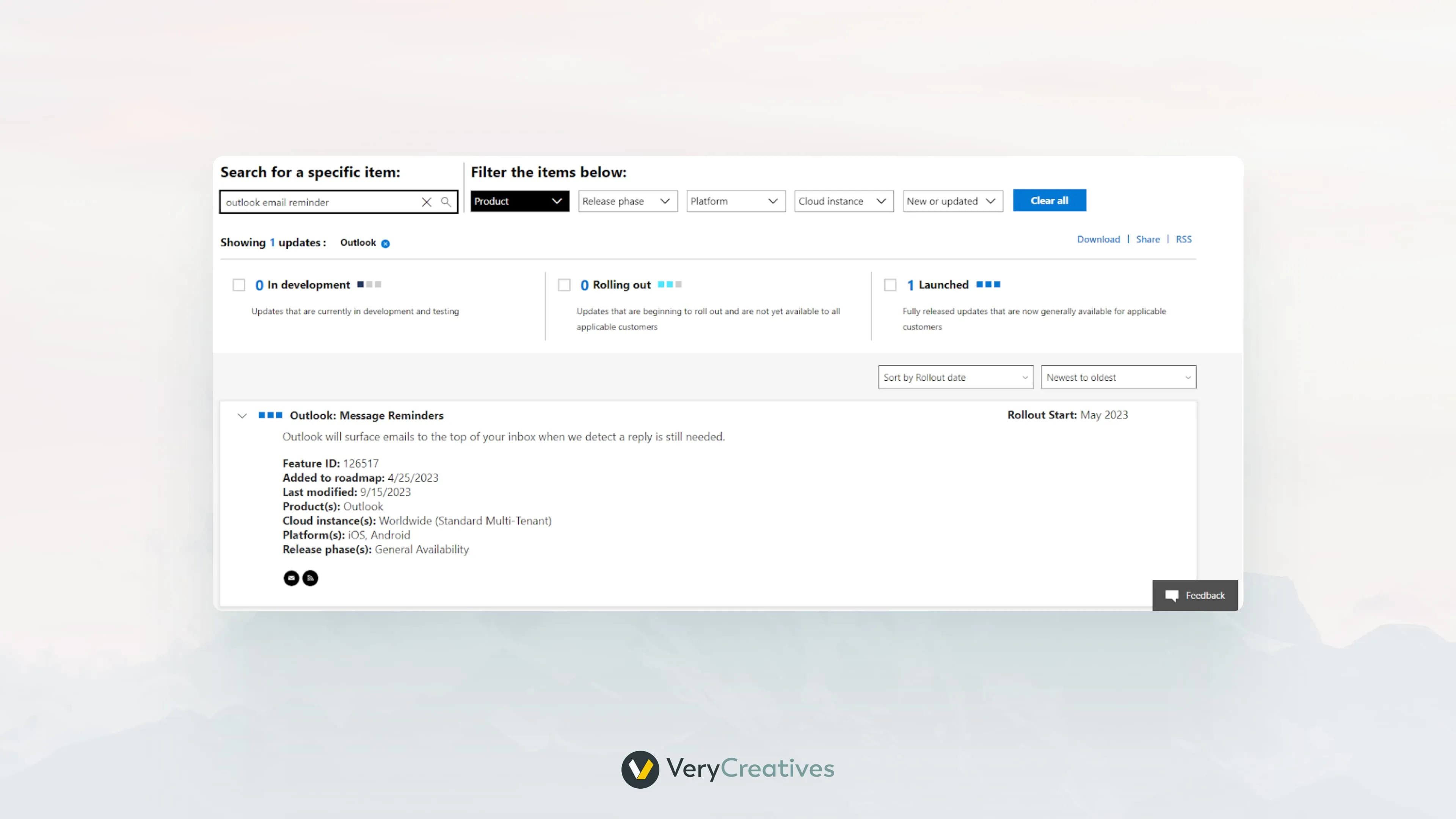Click the RSS feed icon below the feature

click(x=310, y=577)
